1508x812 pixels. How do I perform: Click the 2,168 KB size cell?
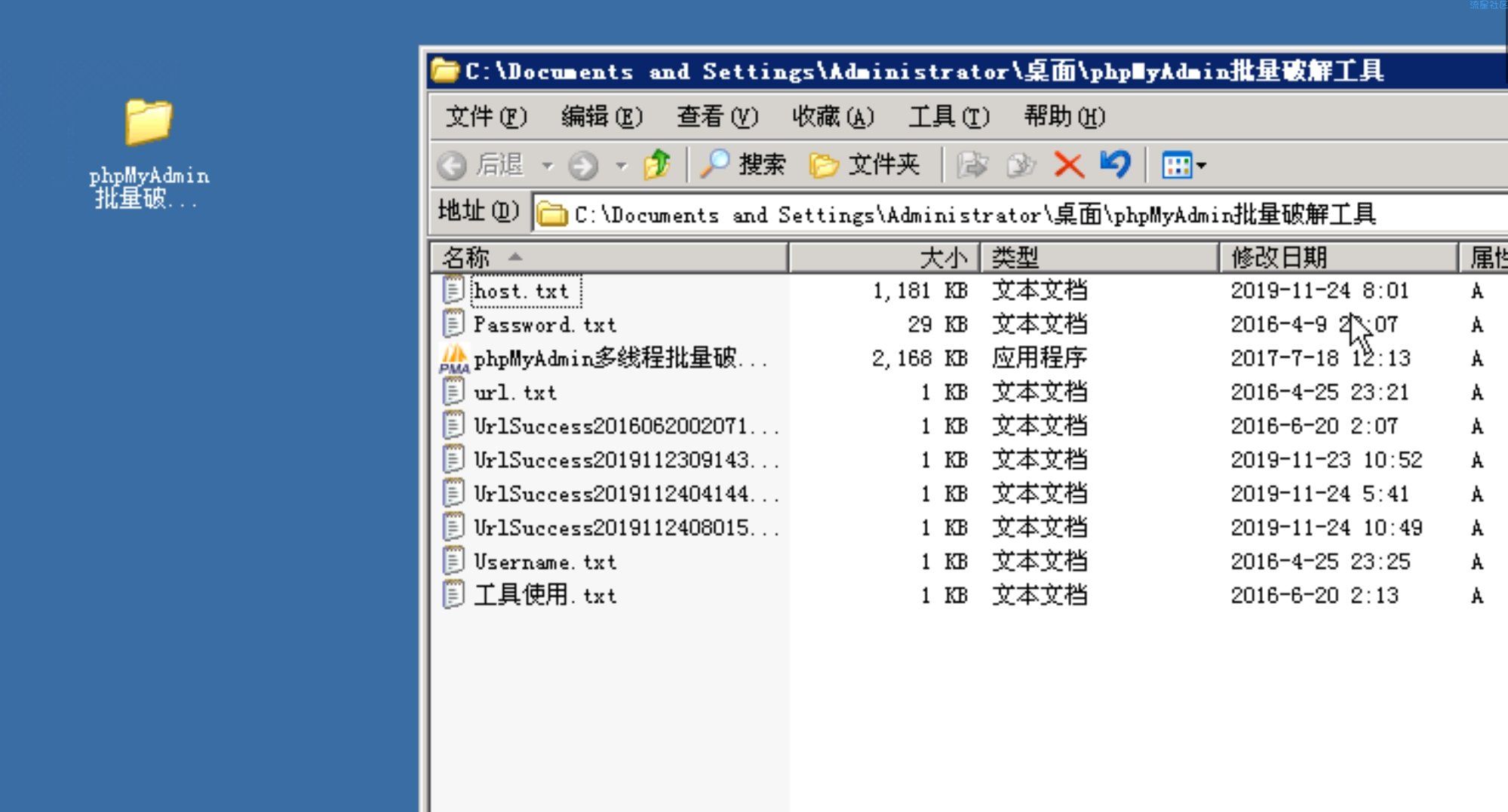pos(920,359)
